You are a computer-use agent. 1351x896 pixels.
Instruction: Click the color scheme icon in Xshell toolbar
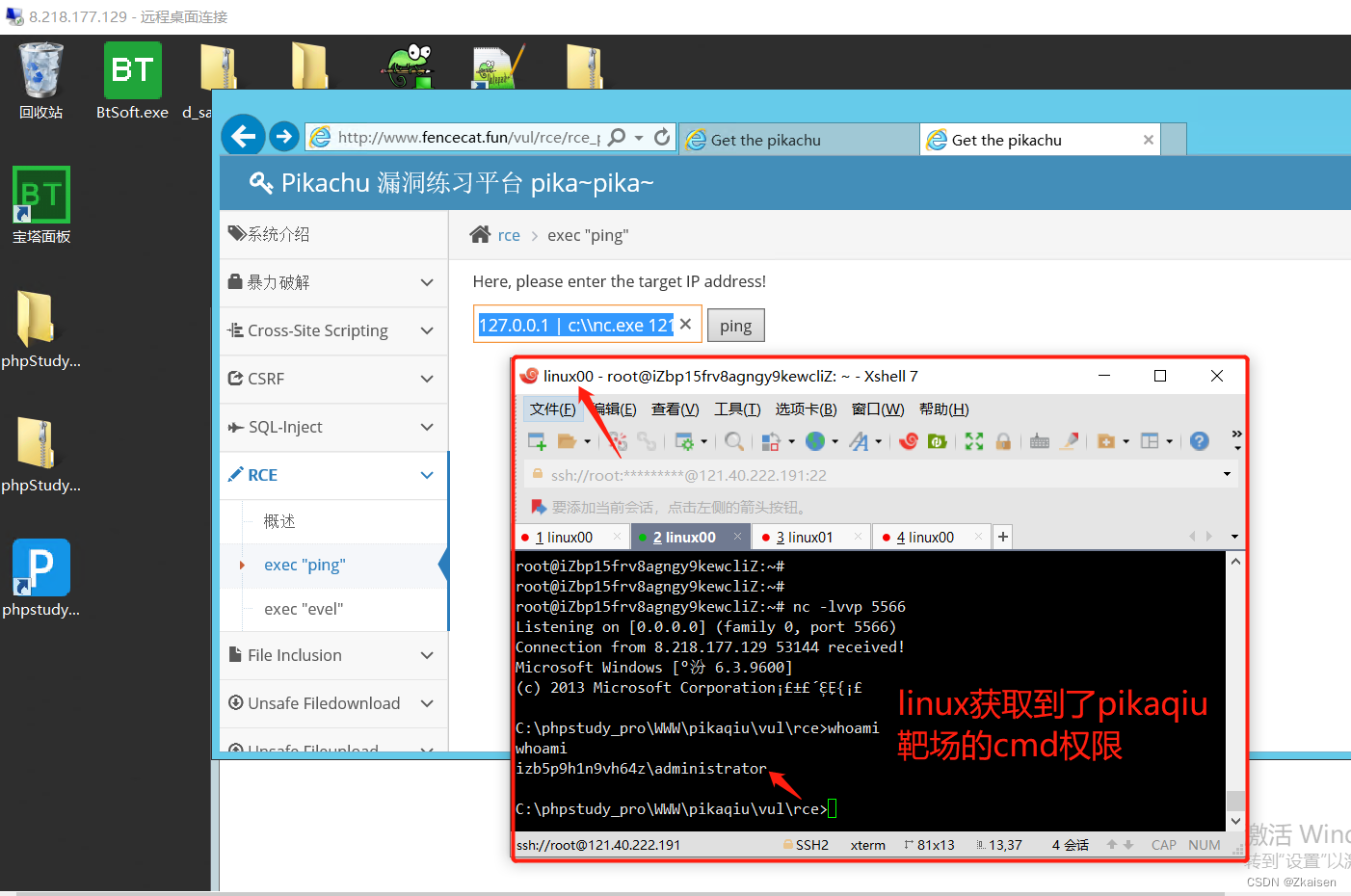click(771, 441)
